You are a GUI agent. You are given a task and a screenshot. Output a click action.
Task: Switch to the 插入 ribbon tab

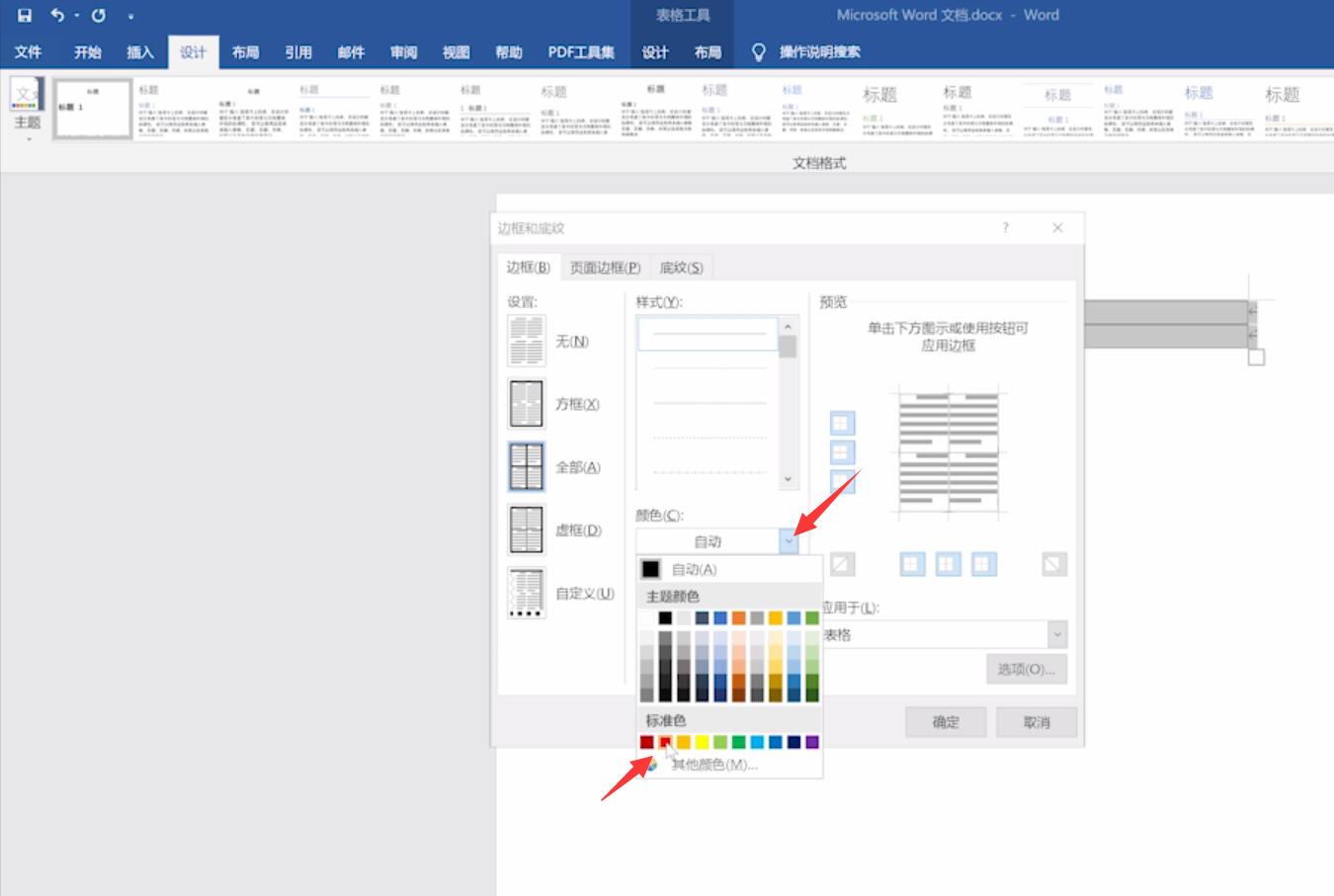140,51
